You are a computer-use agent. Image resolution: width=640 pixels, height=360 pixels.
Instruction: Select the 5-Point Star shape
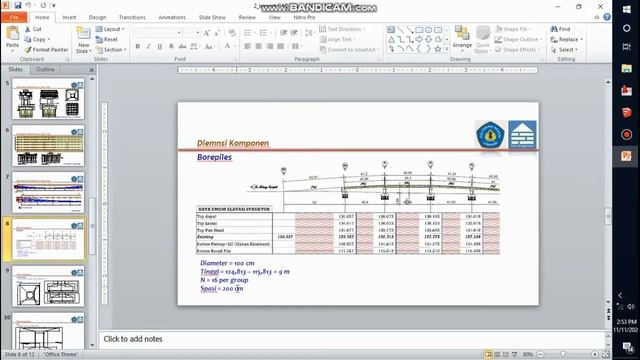(438, 49)
